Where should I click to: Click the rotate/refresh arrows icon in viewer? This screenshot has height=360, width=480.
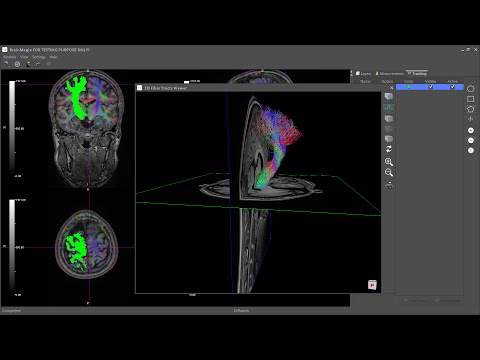pyautogui.click(x=389, y=149)
